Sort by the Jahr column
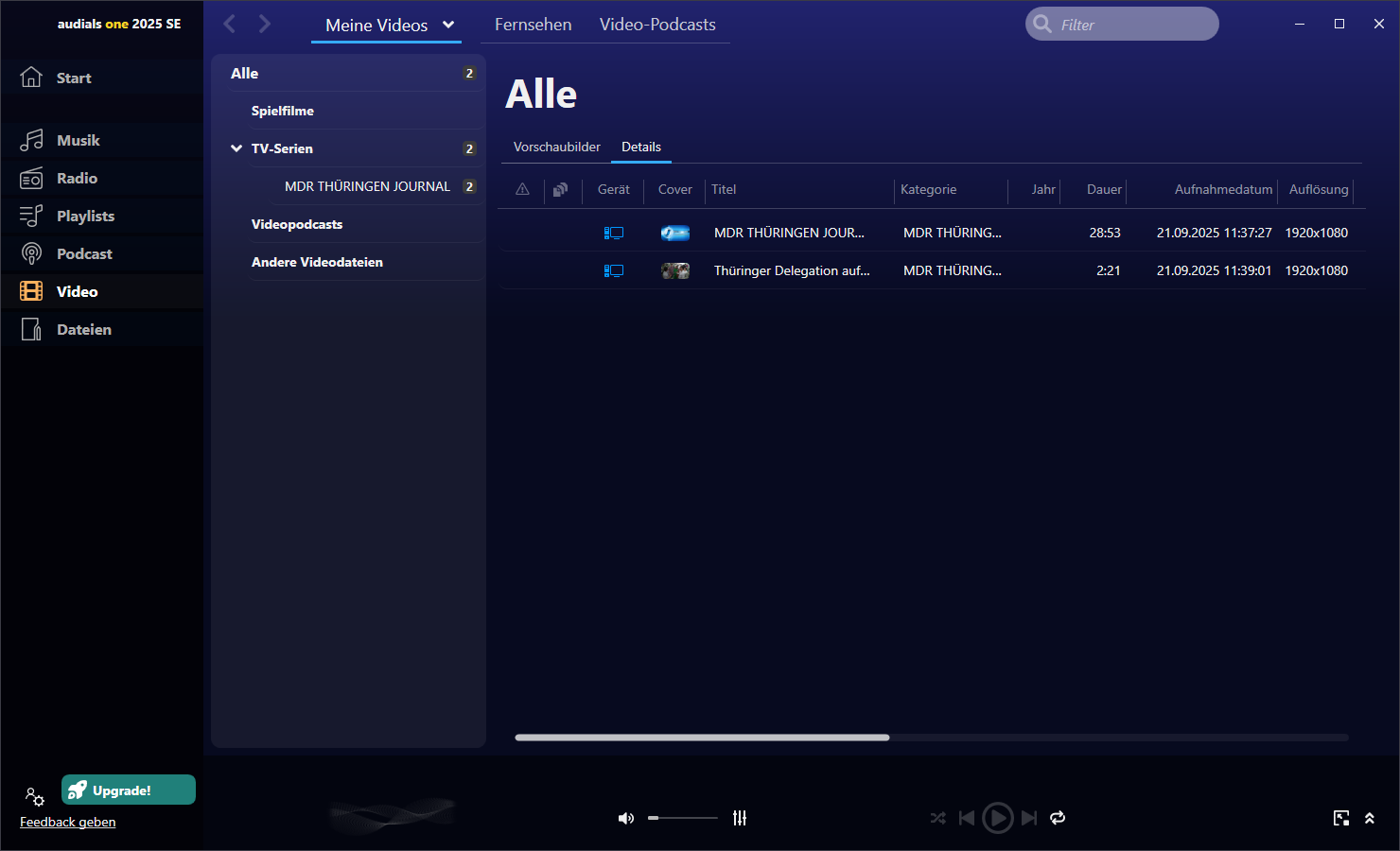 tap(1043, 189)
